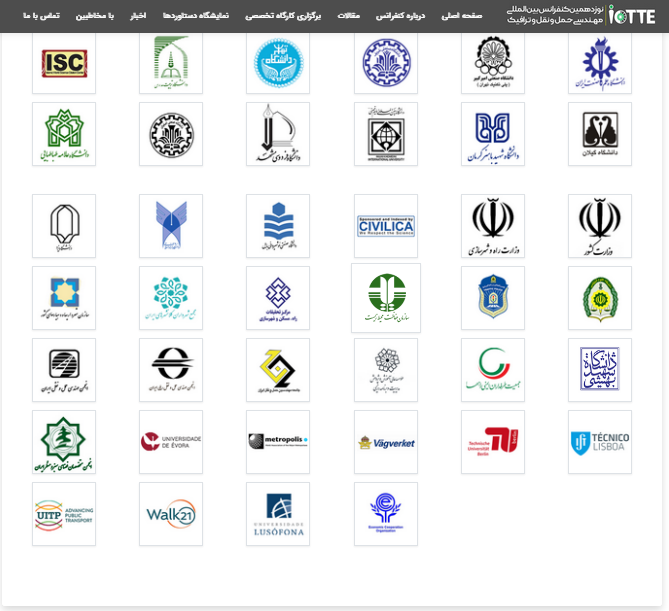Click the metropolis logo

click(278, 442)
